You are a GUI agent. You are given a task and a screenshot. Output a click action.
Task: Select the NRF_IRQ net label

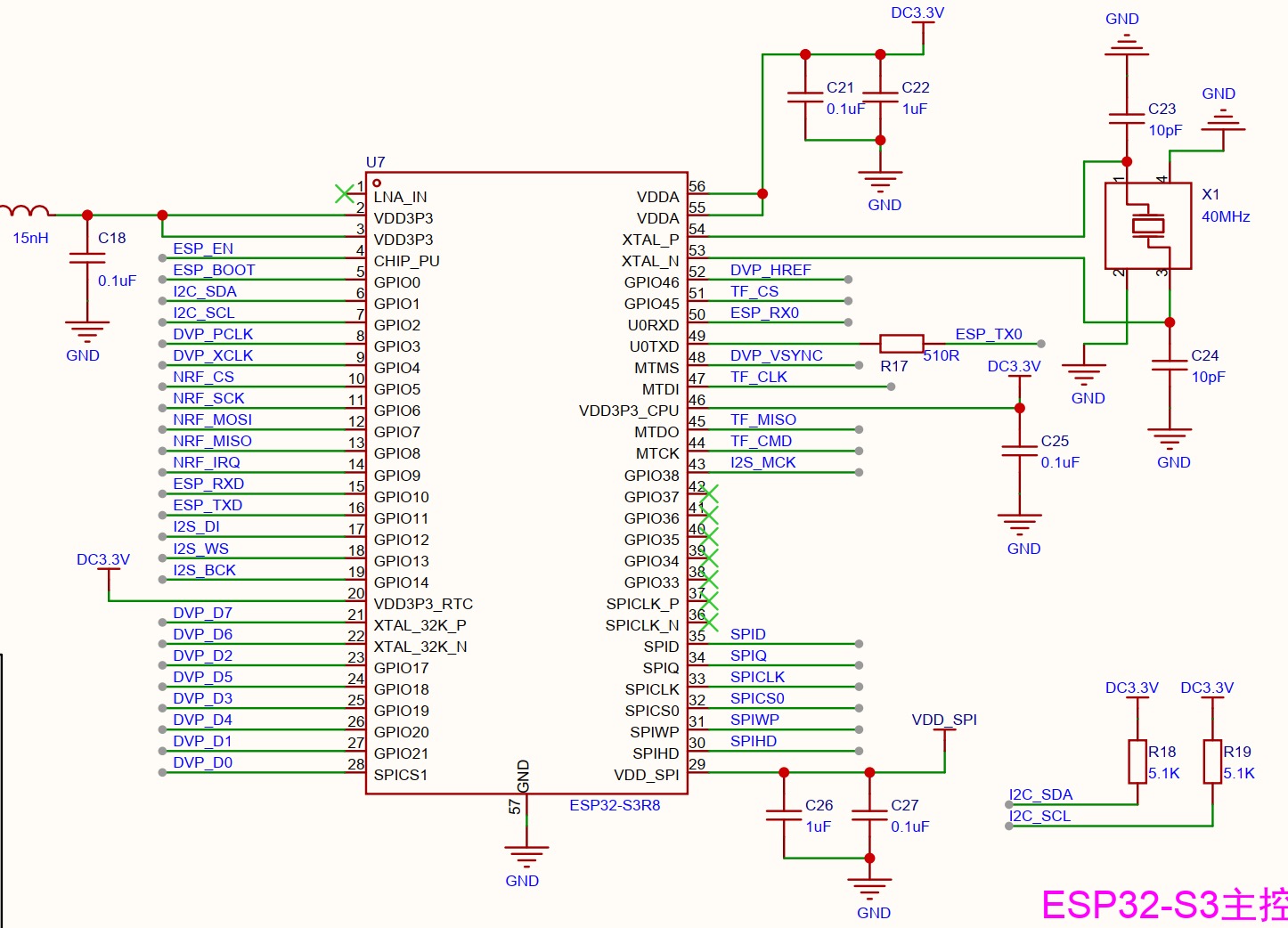(x=207, y=462)
